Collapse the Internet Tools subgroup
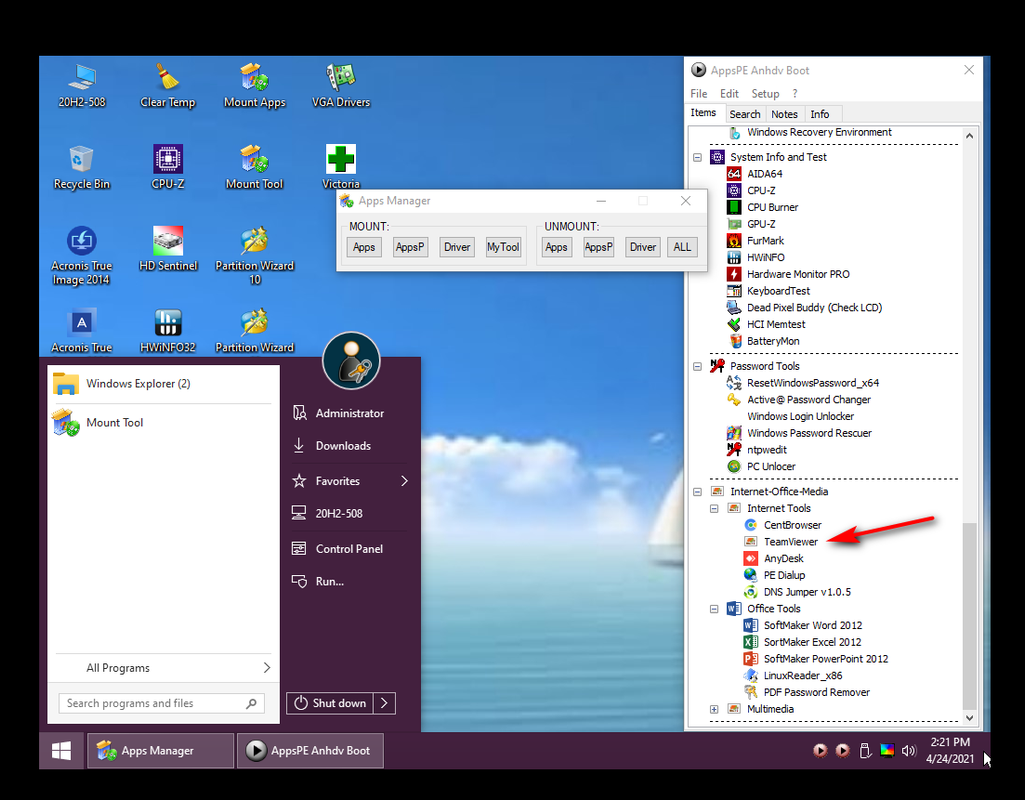 pyautogui.click(x=714, y=508)
